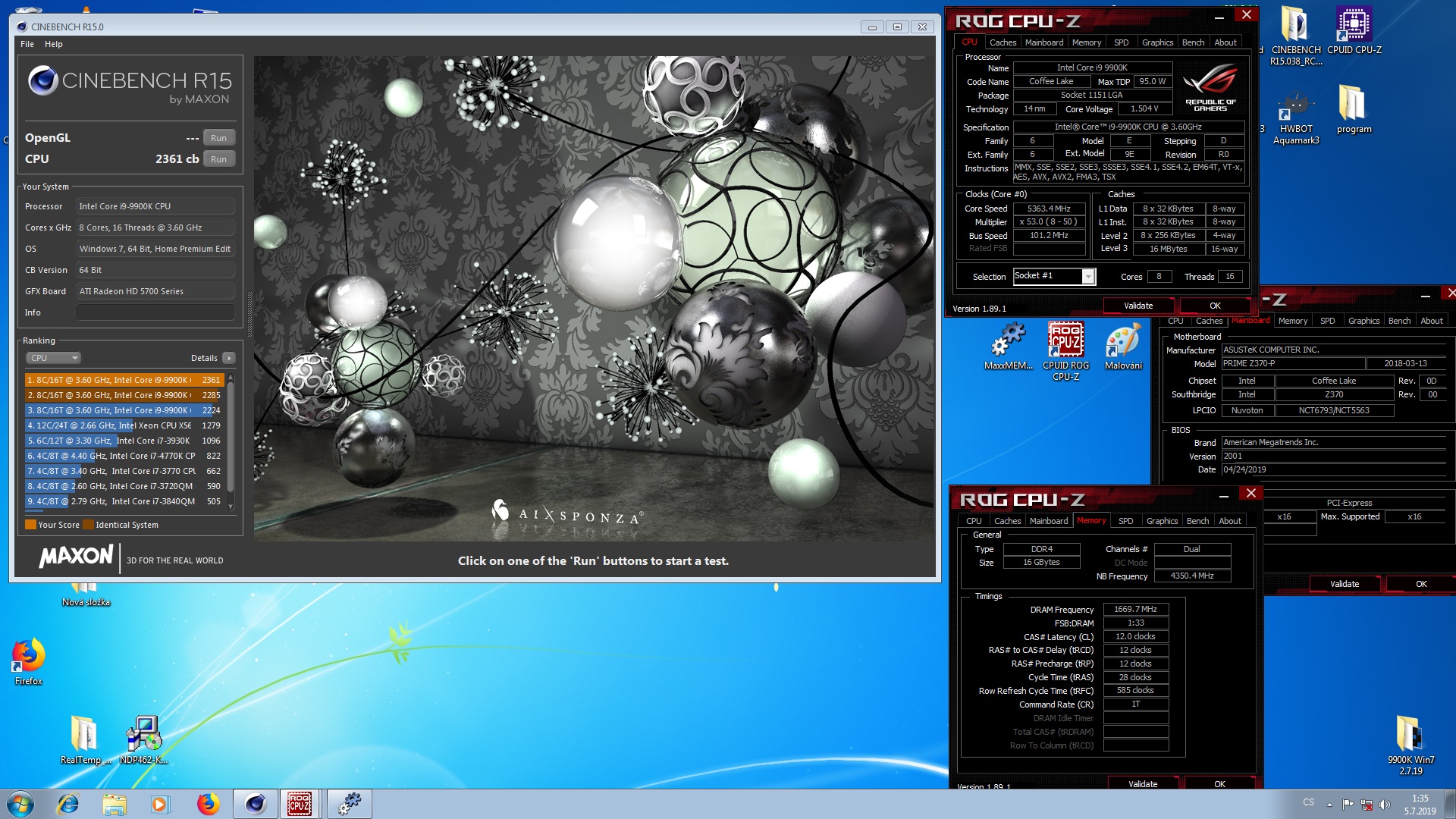Image resolution: width=1456 pixels, height=819 pixels.
Task: Switch to the SPD tab in CPU-Z
Action: click(1121, 42)
